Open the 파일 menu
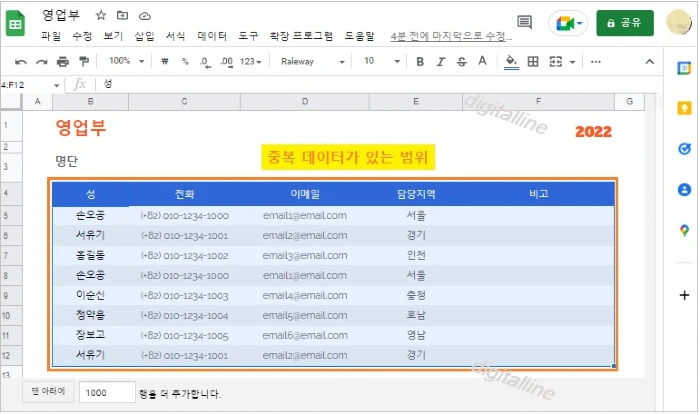 click(51, 36)
